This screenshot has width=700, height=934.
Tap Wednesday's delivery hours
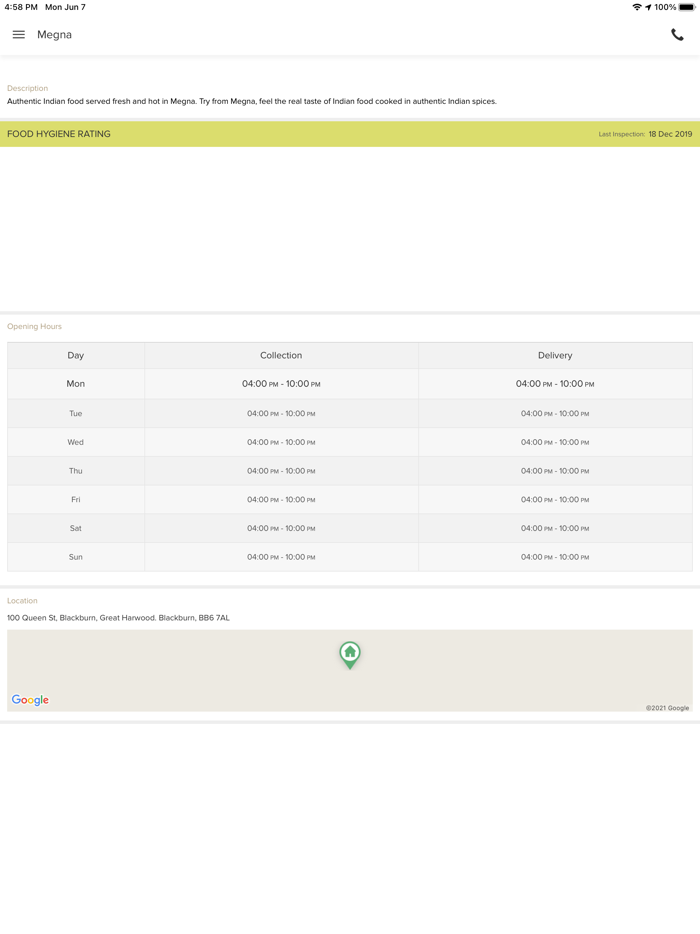[x=555, y=442]
